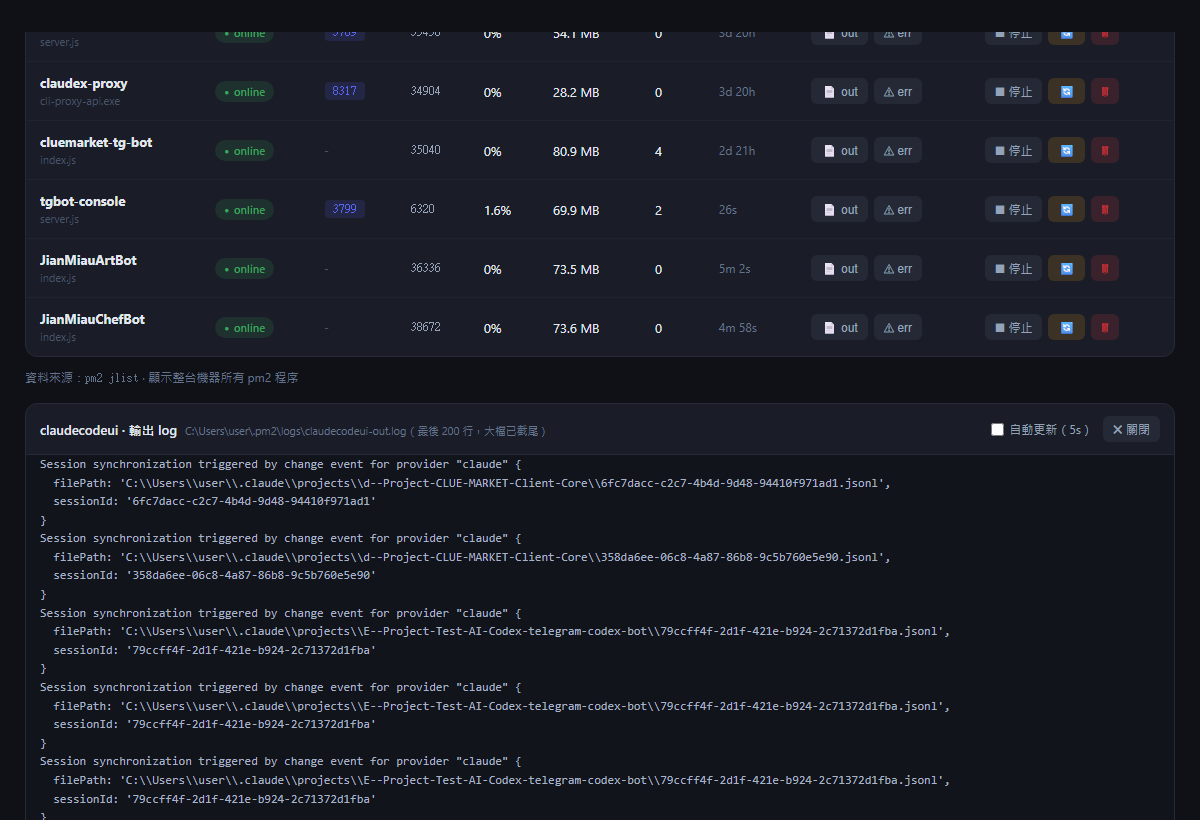Click memory value 69.9 MB
Screen dimensions: 1200x820
576,211
